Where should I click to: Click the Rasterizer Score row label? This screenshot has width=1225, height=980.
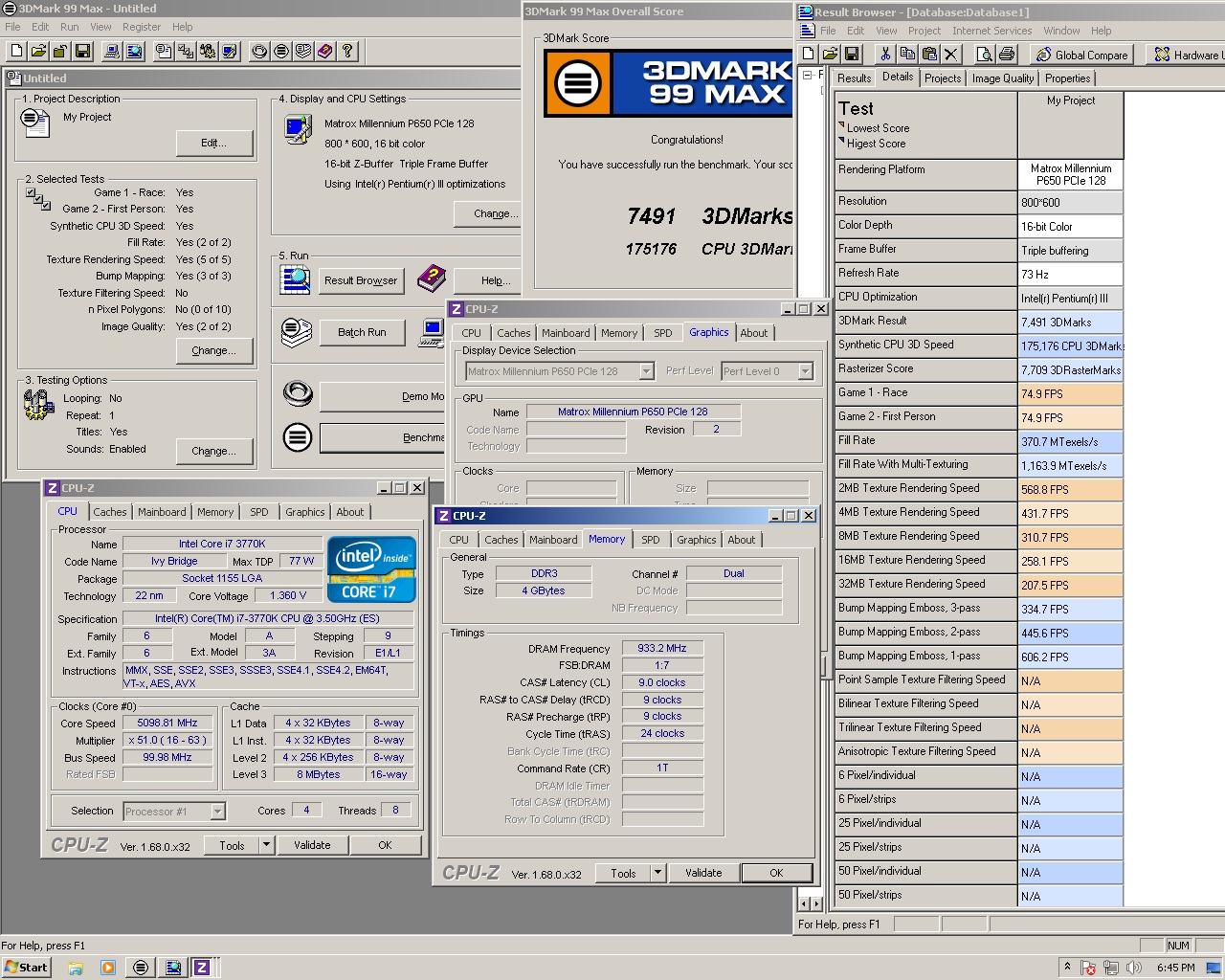924,368
